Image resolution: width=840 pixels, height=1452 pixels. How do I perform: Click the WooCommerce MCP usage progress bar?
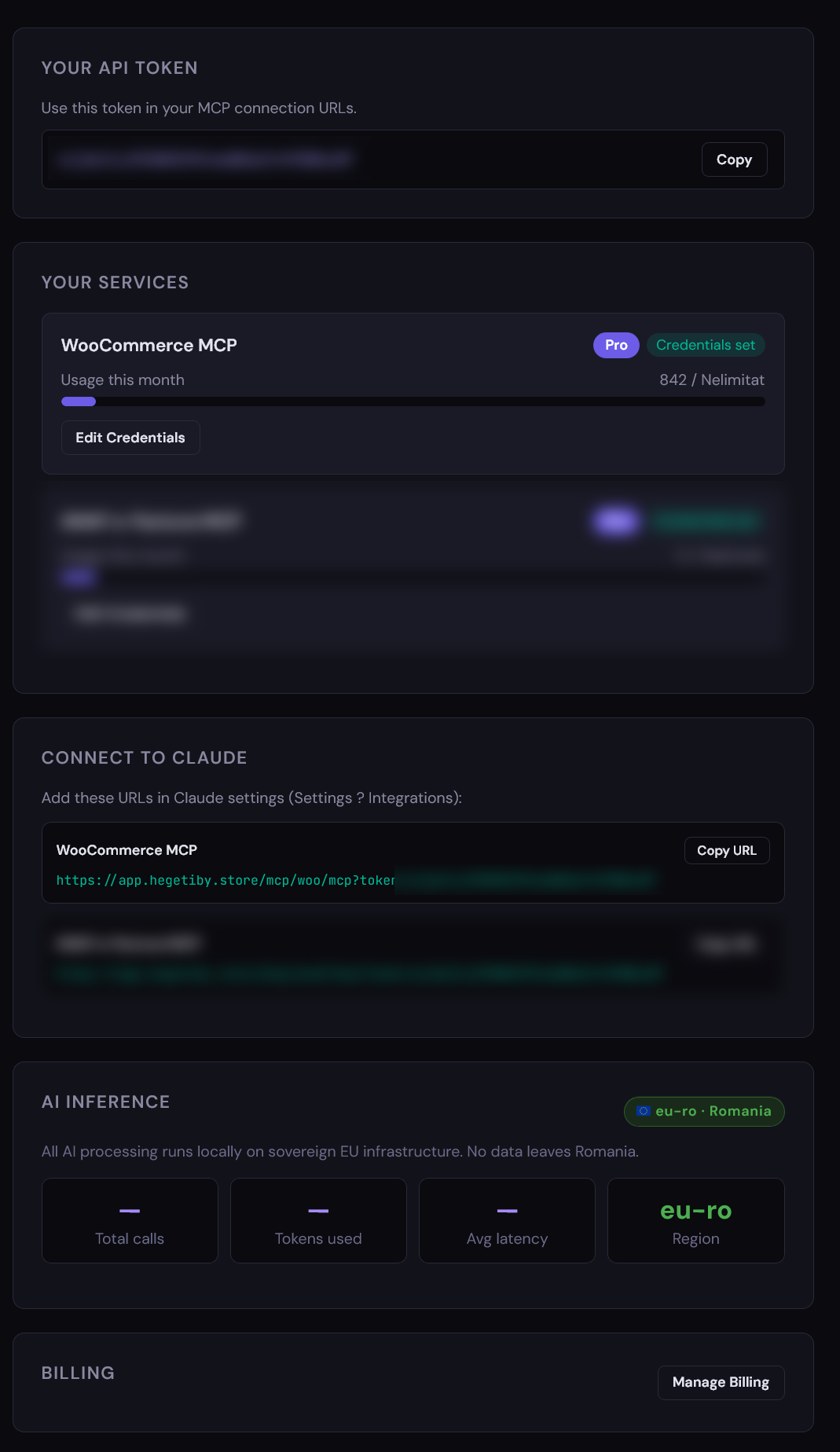click(x=413, y=401)
